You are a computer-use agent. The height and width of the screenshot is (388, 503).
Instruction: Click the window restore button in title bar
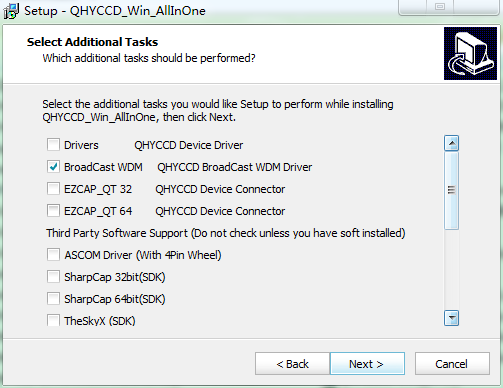440,7
